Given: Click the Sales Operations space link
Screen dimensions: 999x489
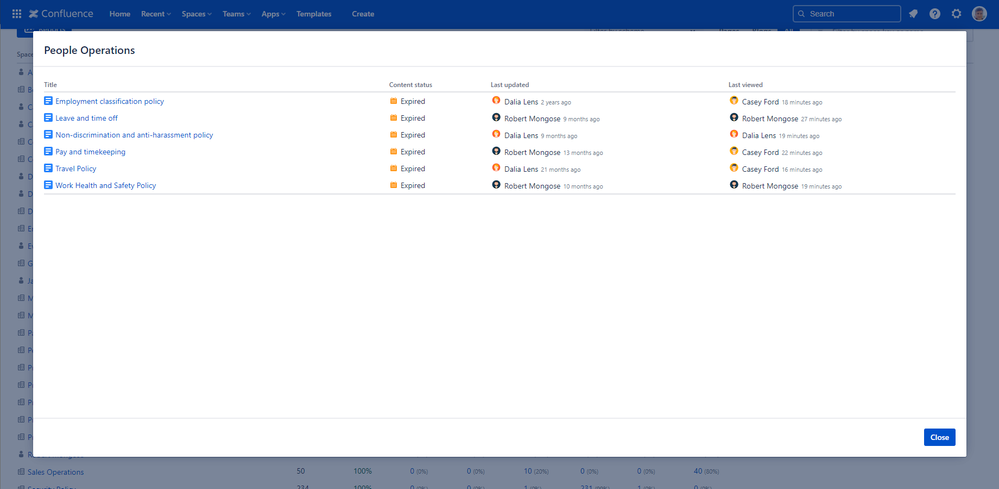Looking at the screenshot, I should pyautogui.click(x=55, y=472).
